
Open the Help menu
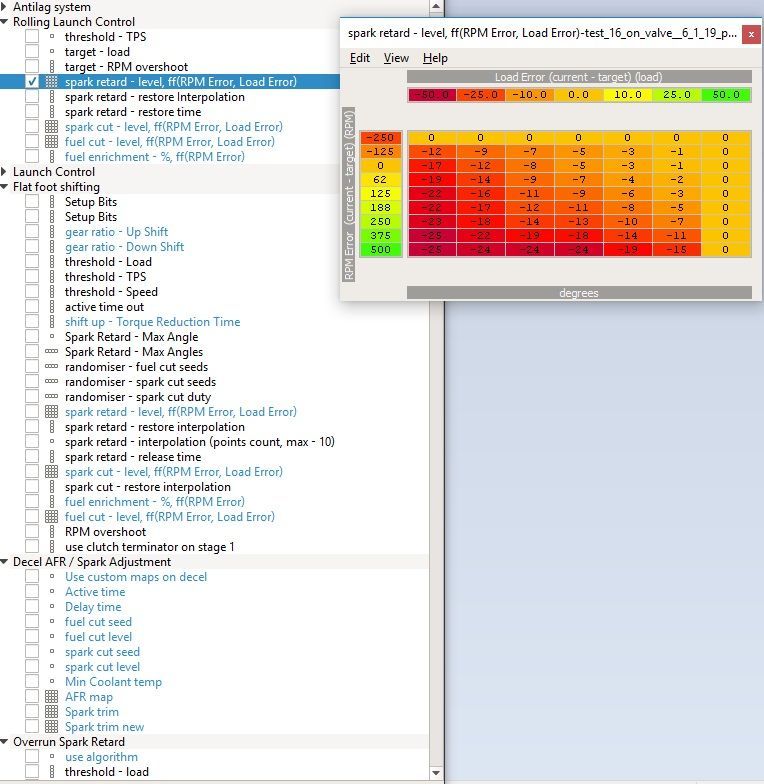pyautogui.click(x=435, y=58)
